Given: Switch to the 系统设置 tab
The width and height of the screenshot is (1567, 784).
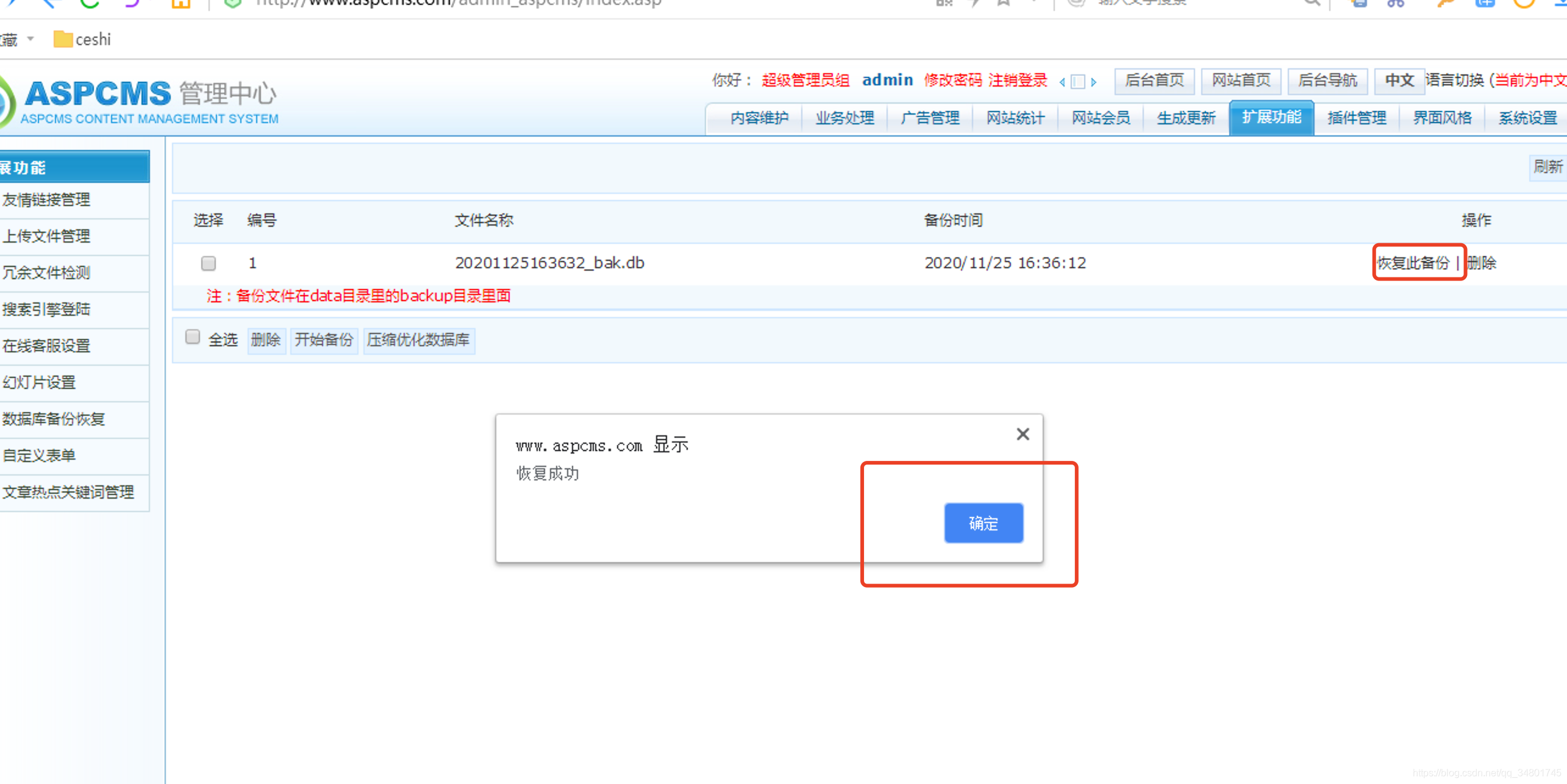Looking at the screenshot, I should pos(1527,118).
